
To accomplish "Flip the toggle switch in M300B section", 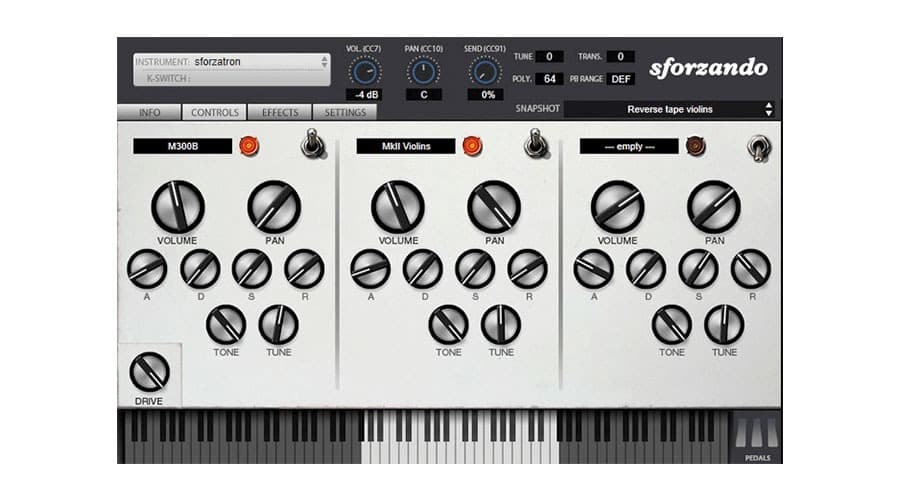I will click(313, 144).
